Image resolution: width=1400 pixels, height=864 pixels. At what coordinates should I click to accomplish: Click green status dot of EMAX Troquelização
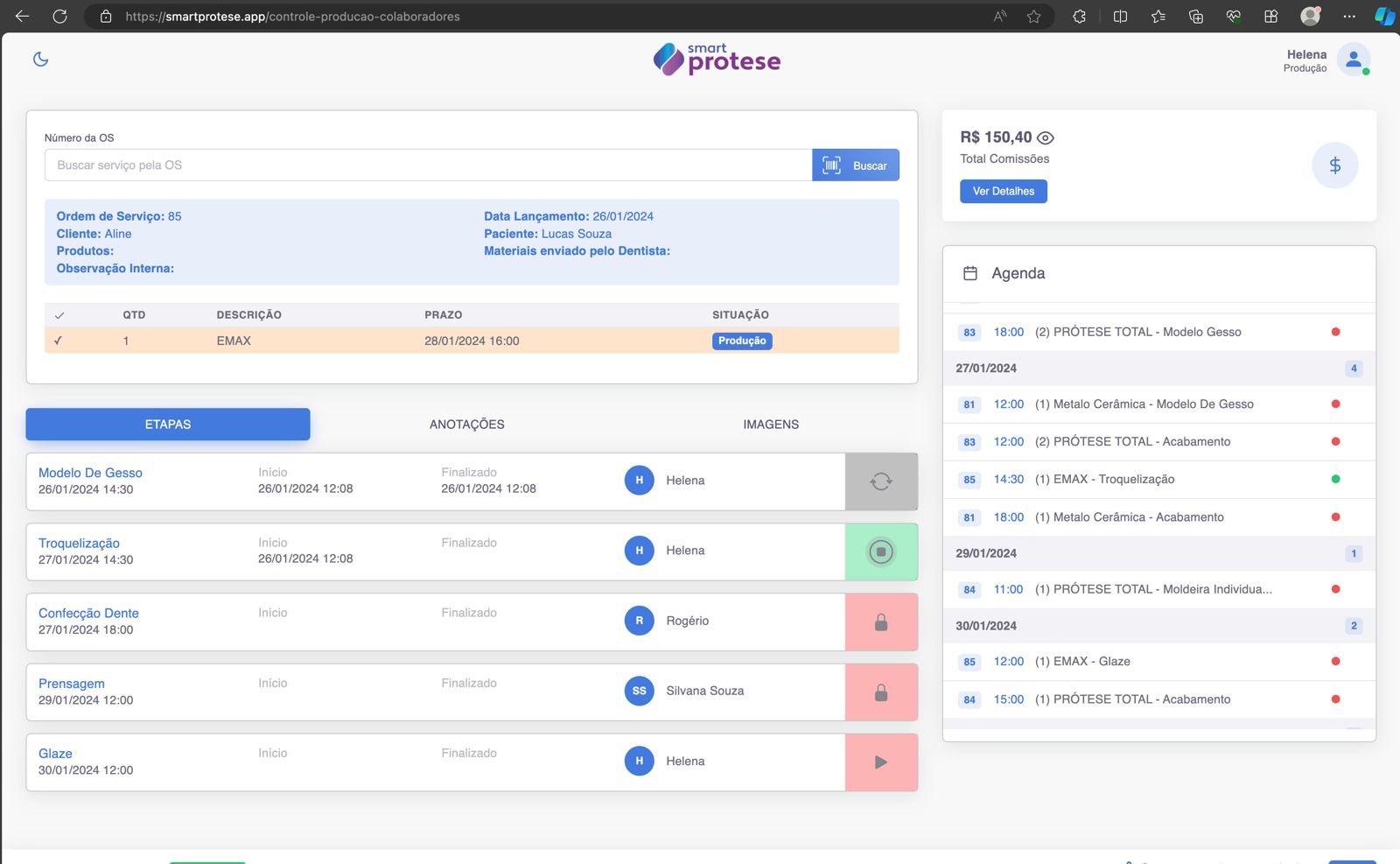[x=1335, y=479]
